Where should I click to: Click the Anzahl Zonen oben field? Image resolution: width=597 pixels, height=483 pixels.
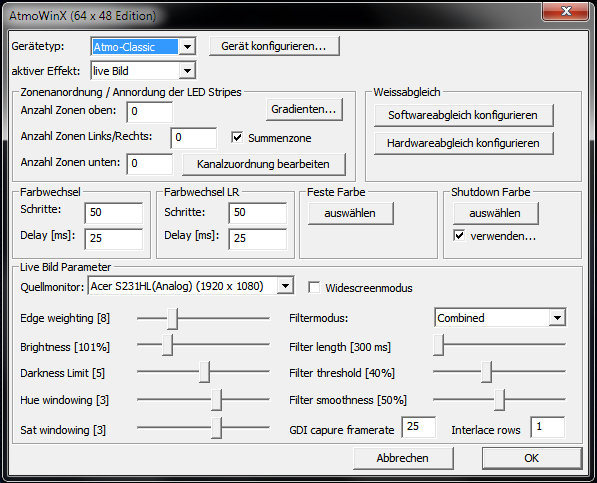coord(150,112)
